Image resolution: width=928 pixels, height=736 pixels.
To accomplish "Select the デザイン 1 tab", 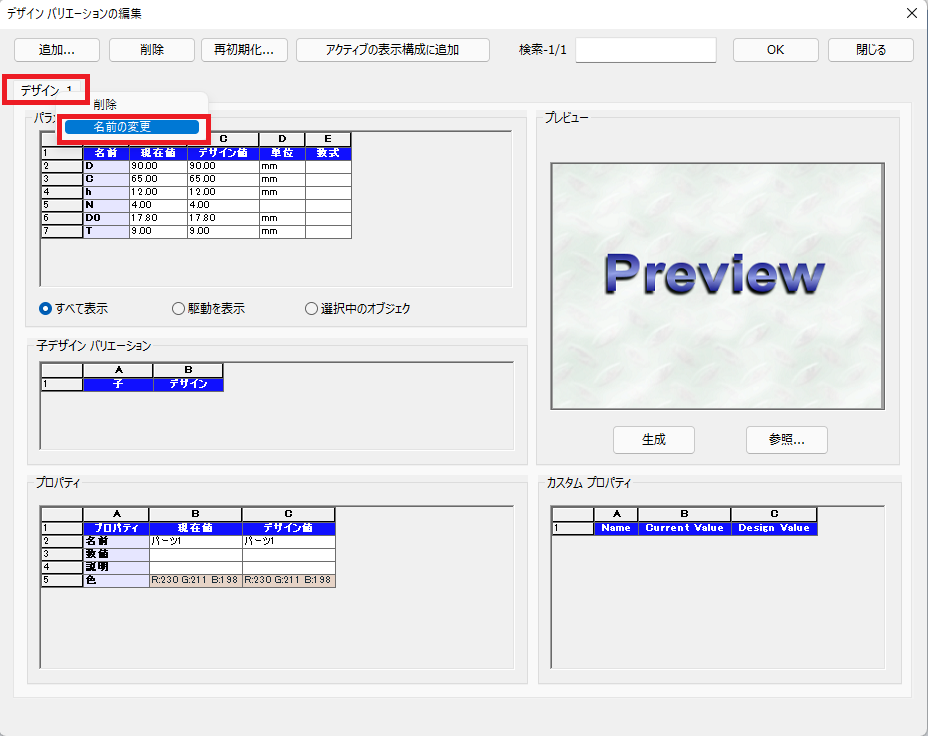I will (46, 90).
